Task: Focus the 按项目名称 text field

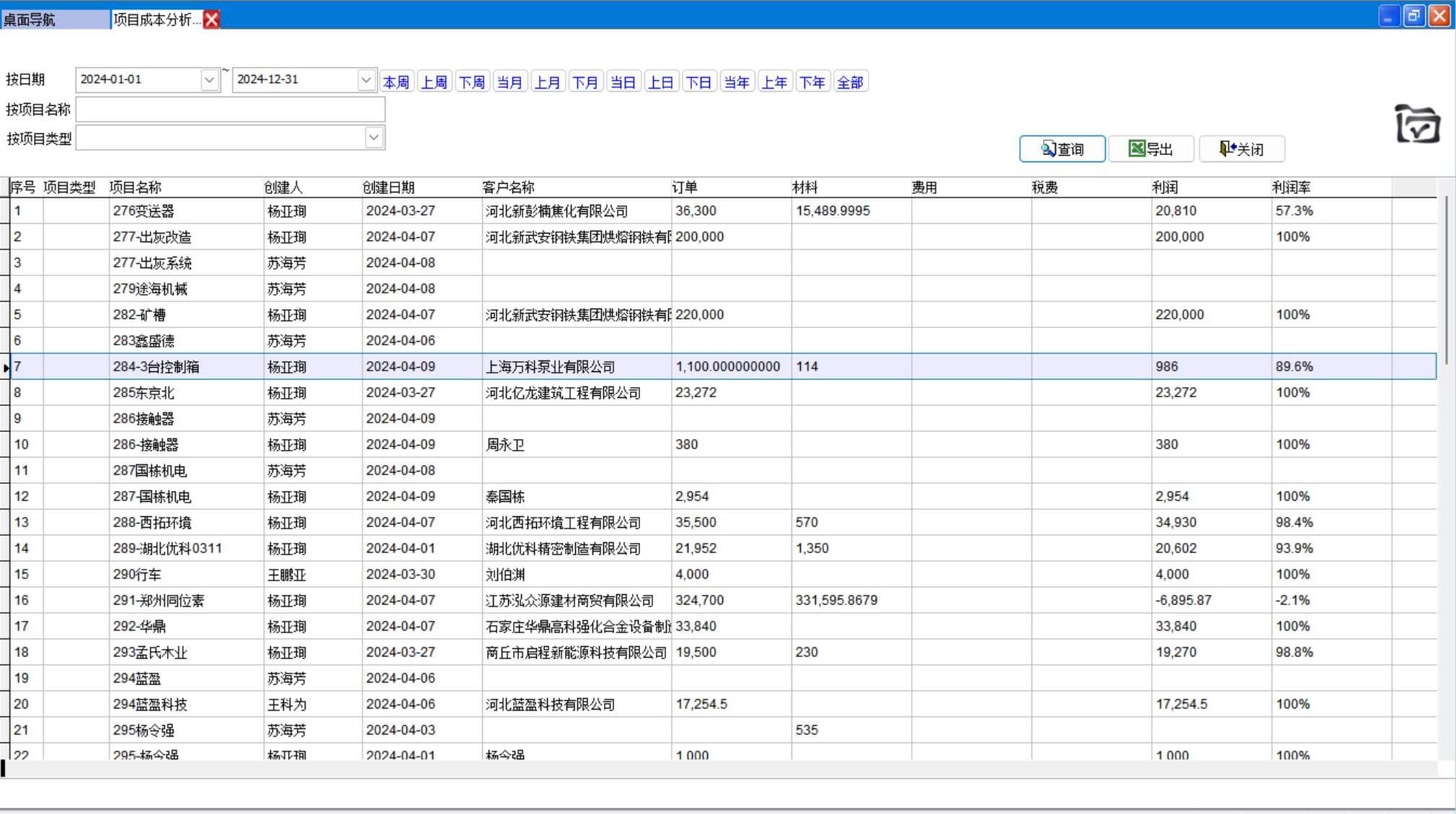Action: tap(230, 110)
